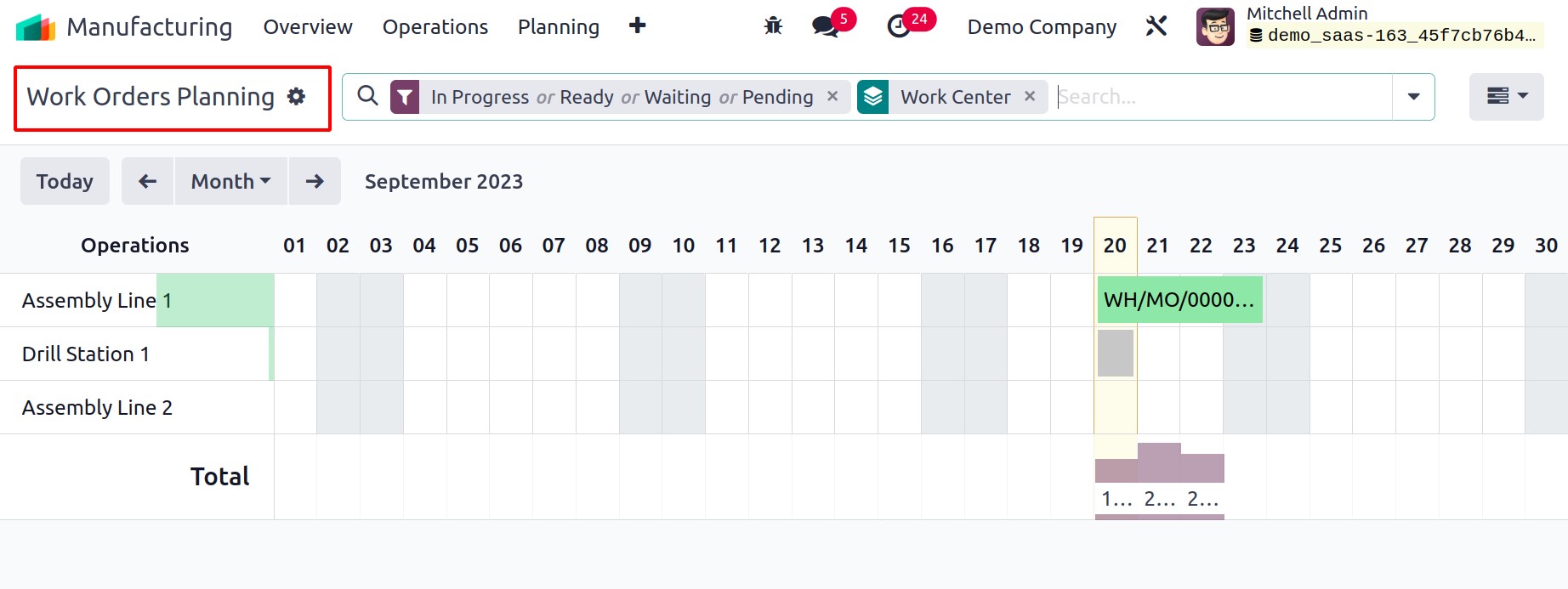This screenshot has height=589, width=1568.
Task: Open the Planning menu
Action: 559,27
